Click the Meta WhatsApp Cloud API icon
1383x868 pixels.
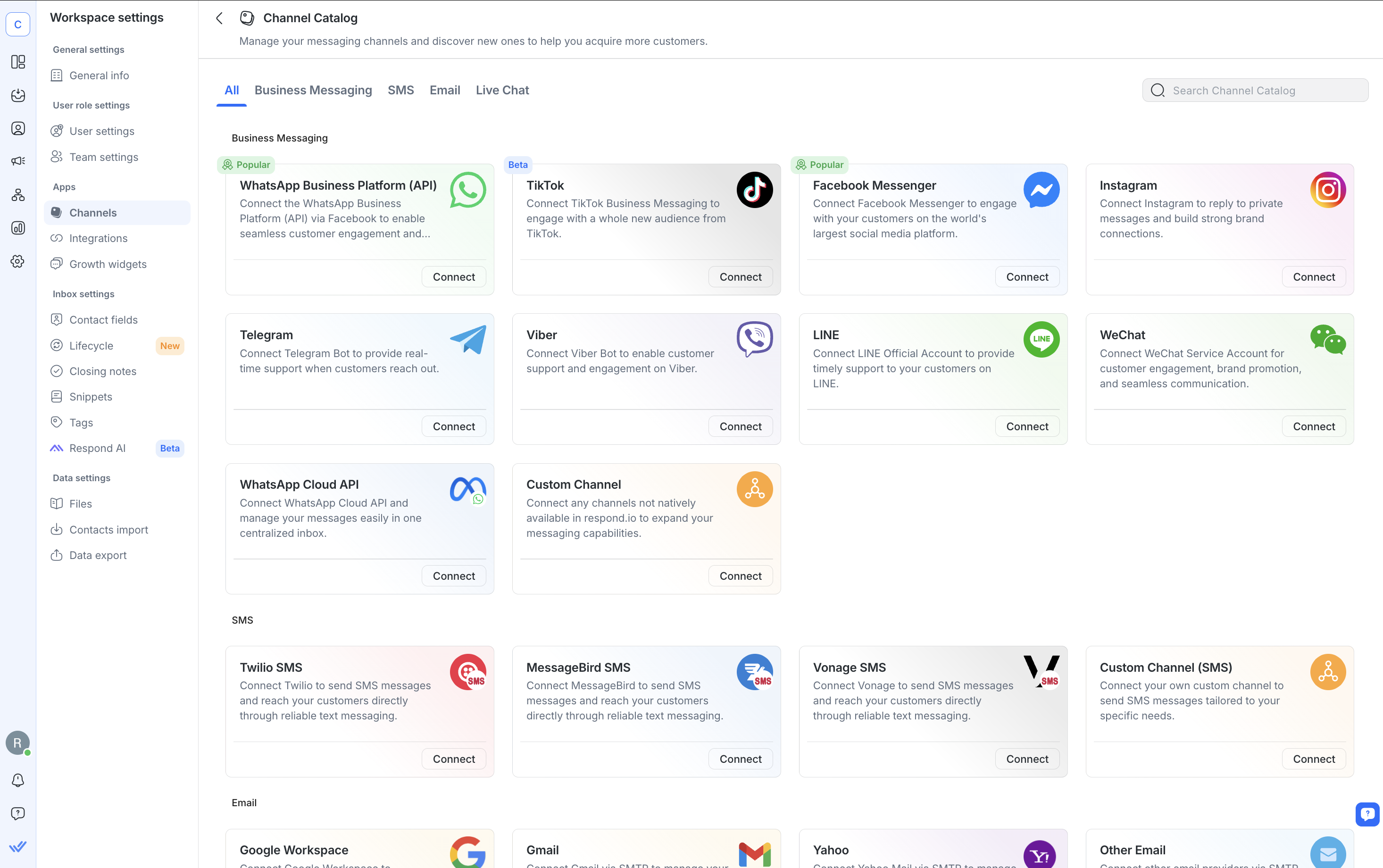pyautogui.click(x=468, y=490)
